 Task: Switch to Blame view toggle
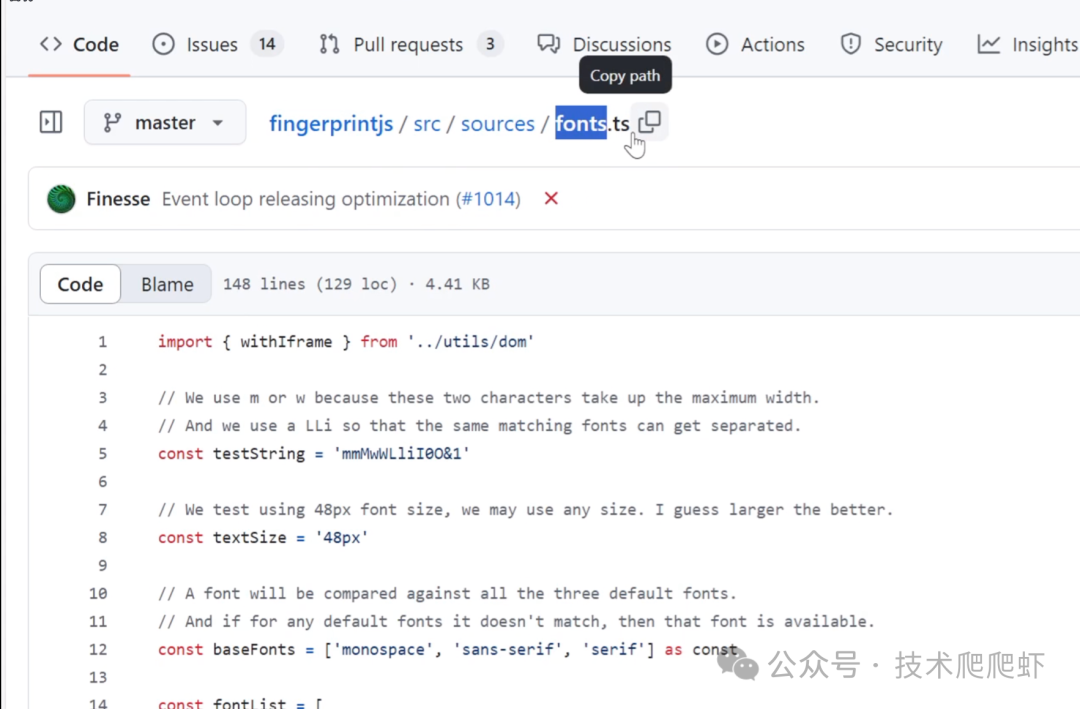[167, 284]
